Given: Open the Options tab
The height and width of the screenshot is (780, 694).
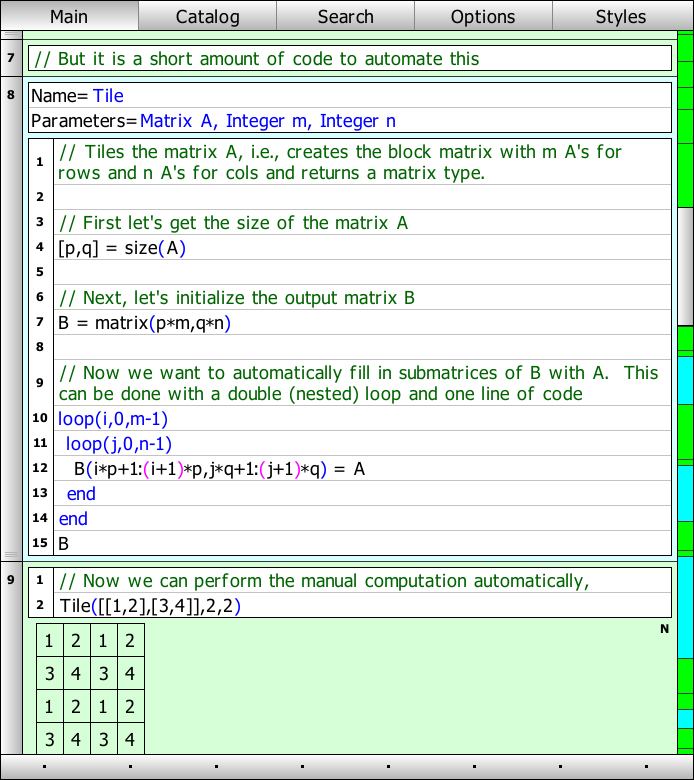Looking at the screenshot, I should 483,16.
